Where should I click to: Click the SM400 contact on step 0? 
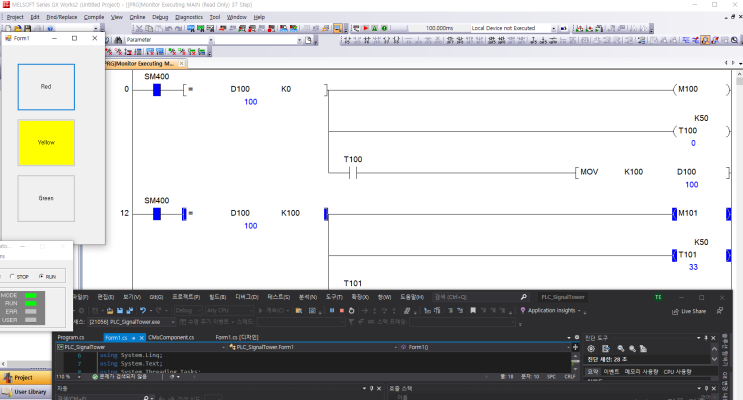[157, 90]
